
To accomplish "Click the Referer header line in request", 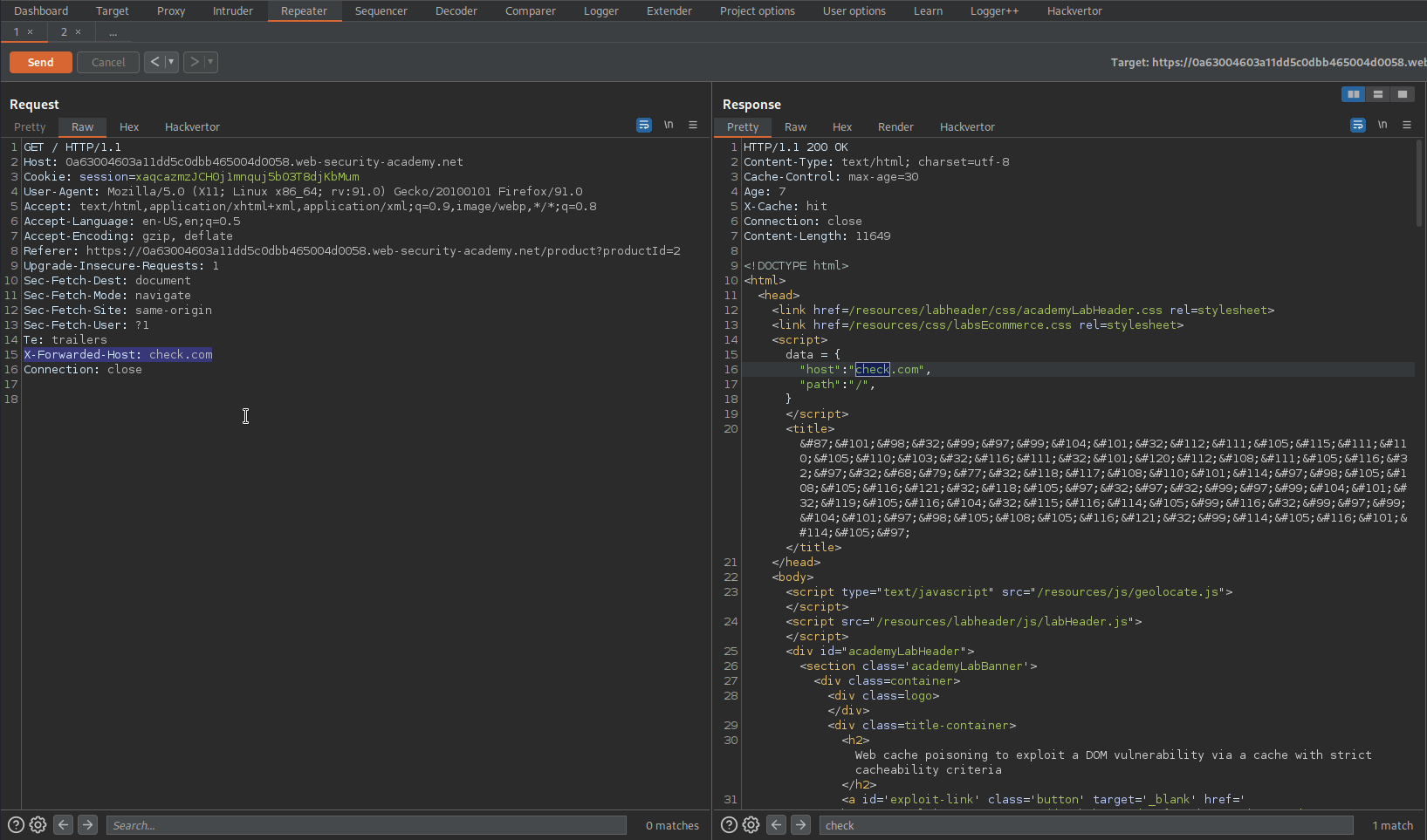I will (x=352, y=250).
